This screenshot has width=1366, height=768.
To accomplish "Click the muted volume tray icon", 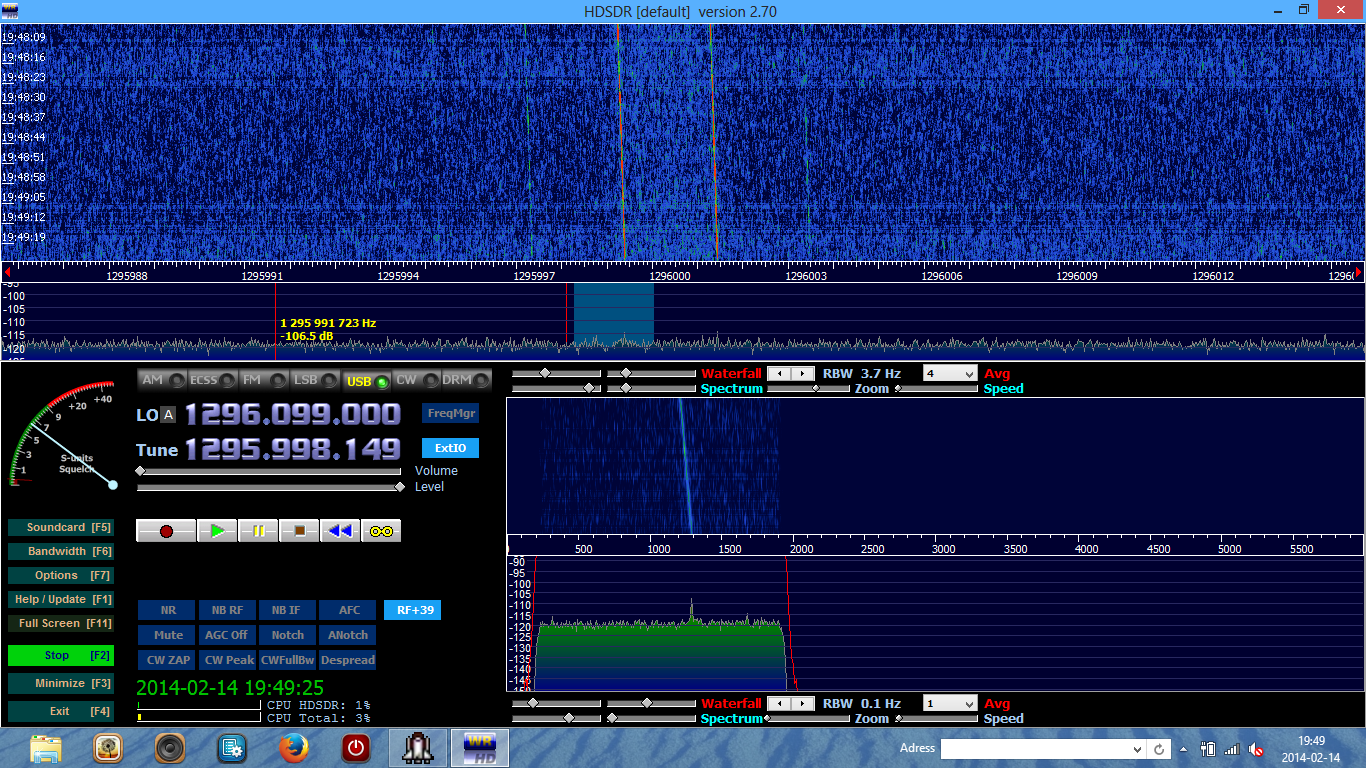I will [1256, 749].
